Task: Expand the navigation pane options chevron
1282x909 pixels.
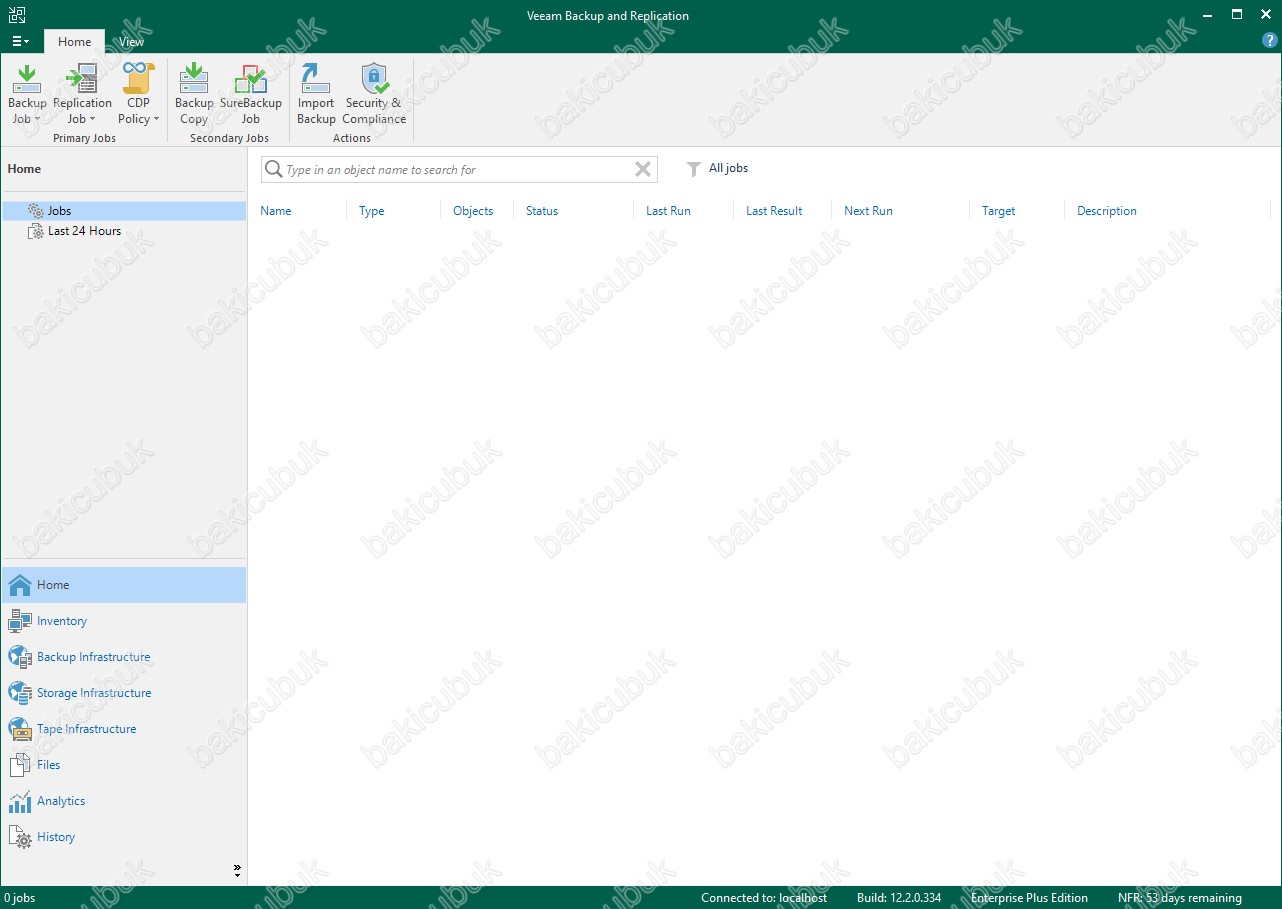Action: (x=237, y=871)
